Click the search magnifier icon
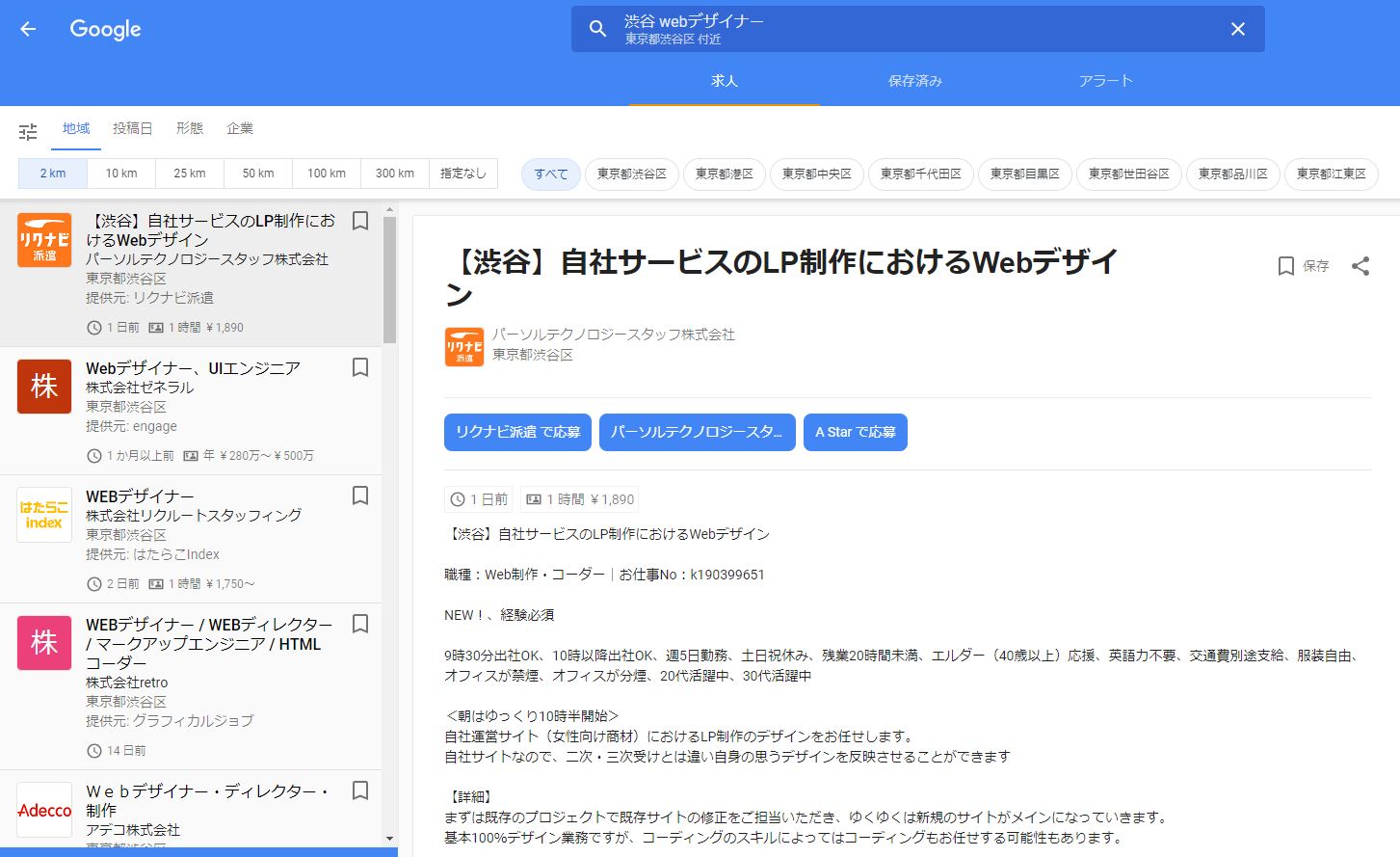This screenshot has width=1400, height=857. coord(597,29)
